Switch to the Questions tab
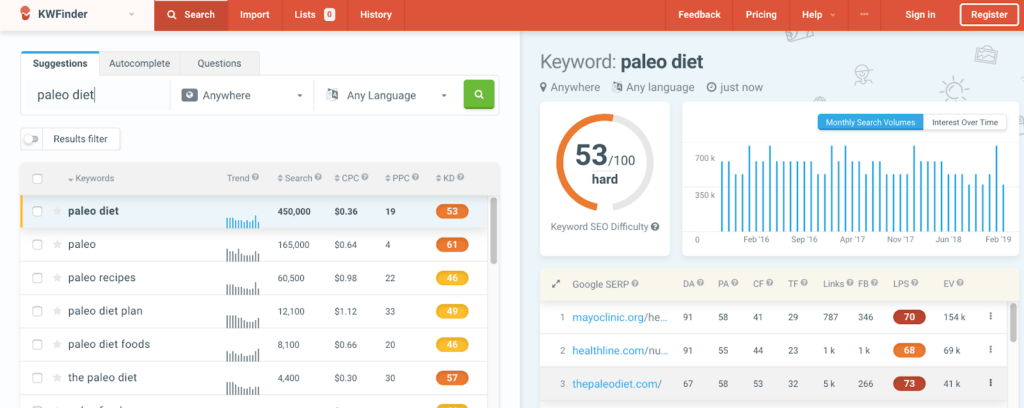The height and width of the screenshot is (408, 1024). pos(219,63)
